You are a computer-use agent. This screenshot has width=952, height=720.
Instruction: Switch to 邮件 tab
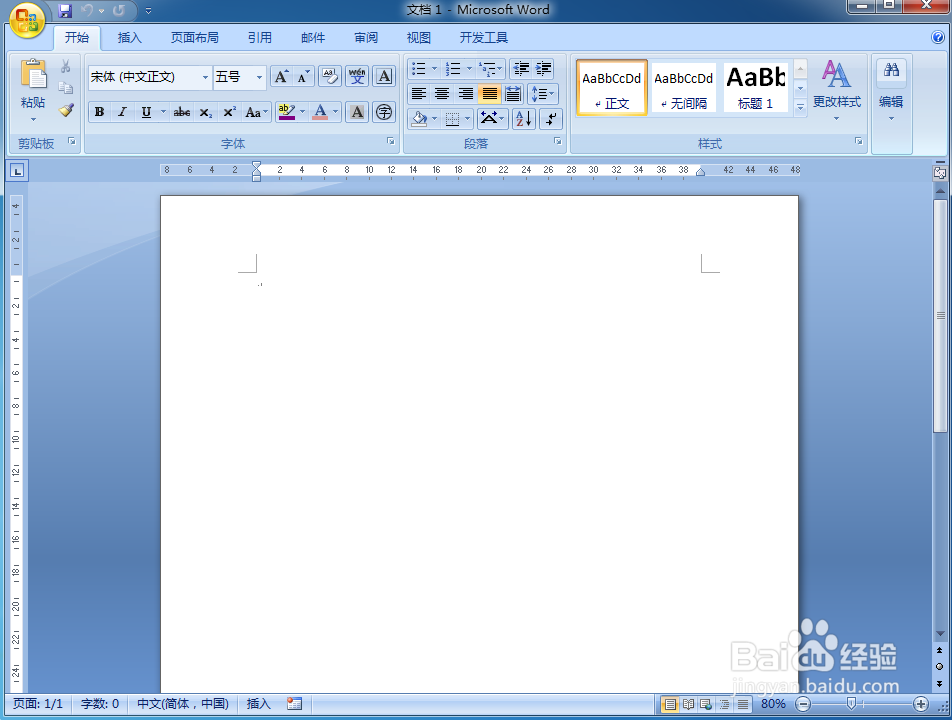[x=313, y=38]
